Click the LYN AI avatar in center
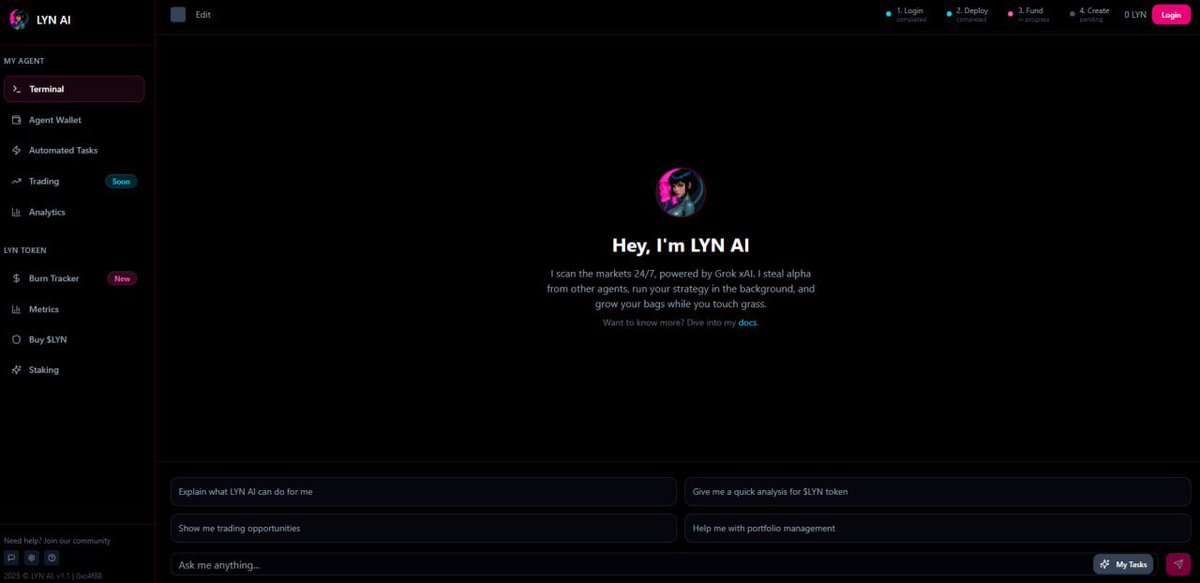The image size is (1200, 583). pos(680,192)
